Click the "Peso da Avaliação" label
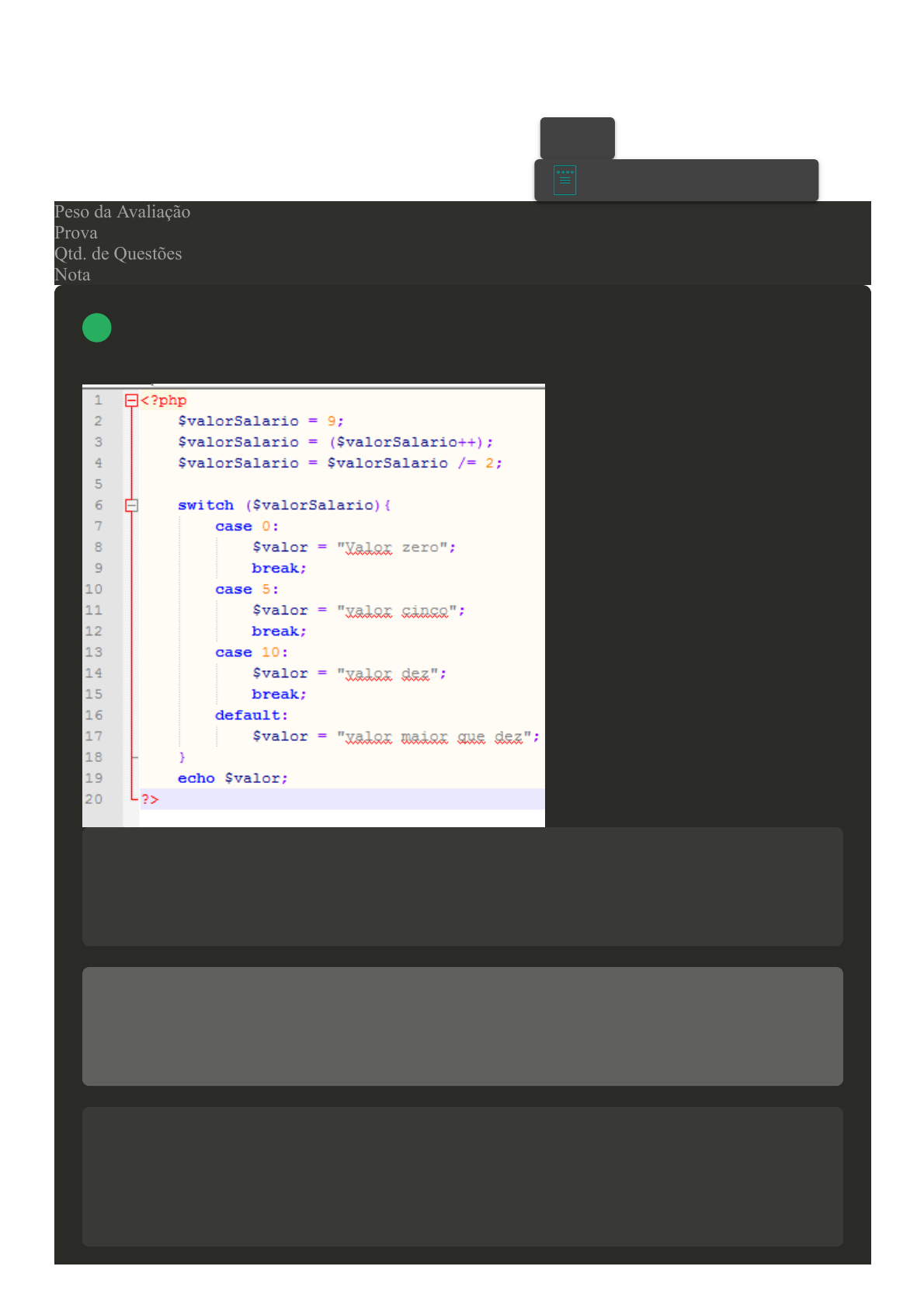This screenshot has width=924, height=1308. (122, 212)
